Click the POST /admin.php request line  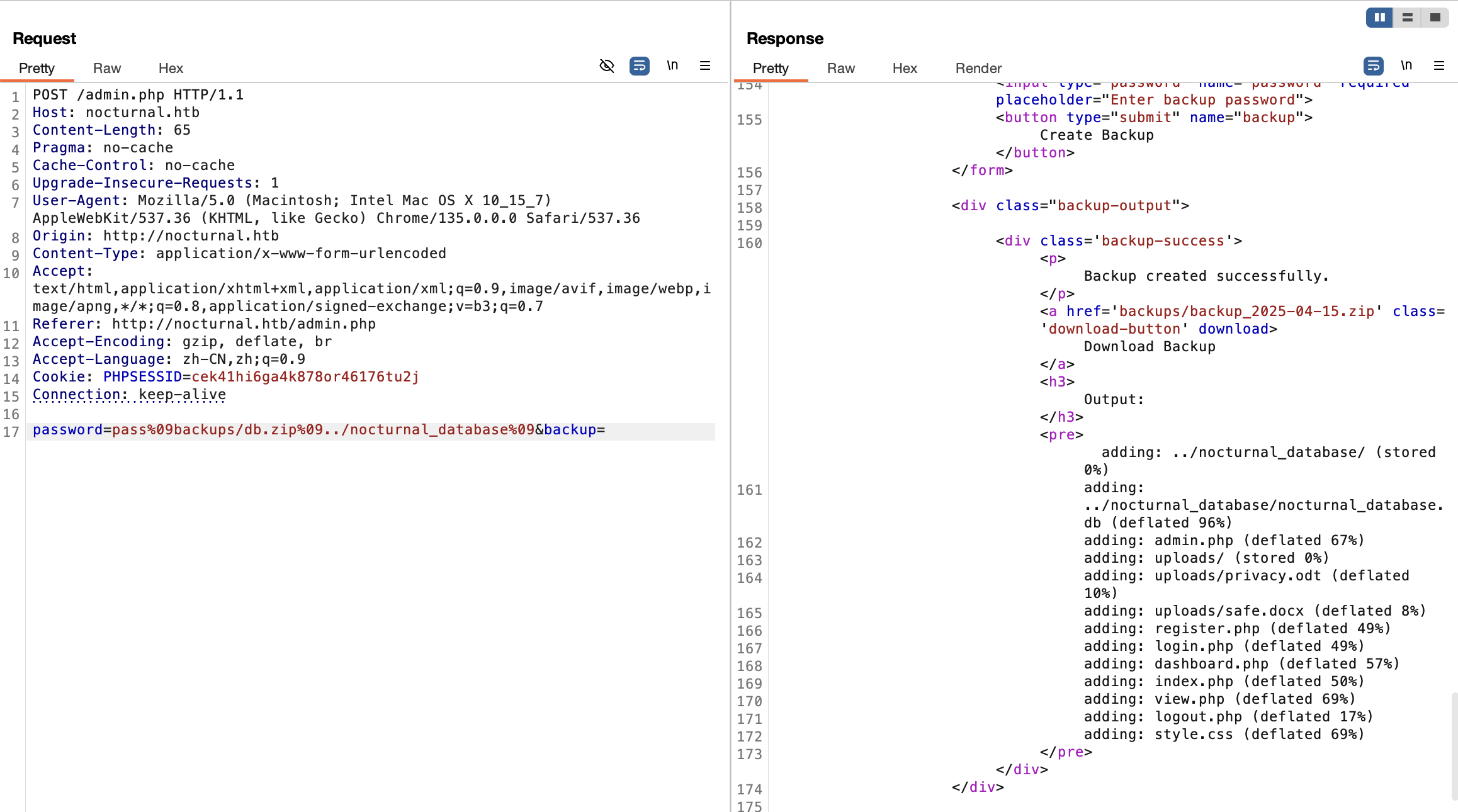pos(138,95)
